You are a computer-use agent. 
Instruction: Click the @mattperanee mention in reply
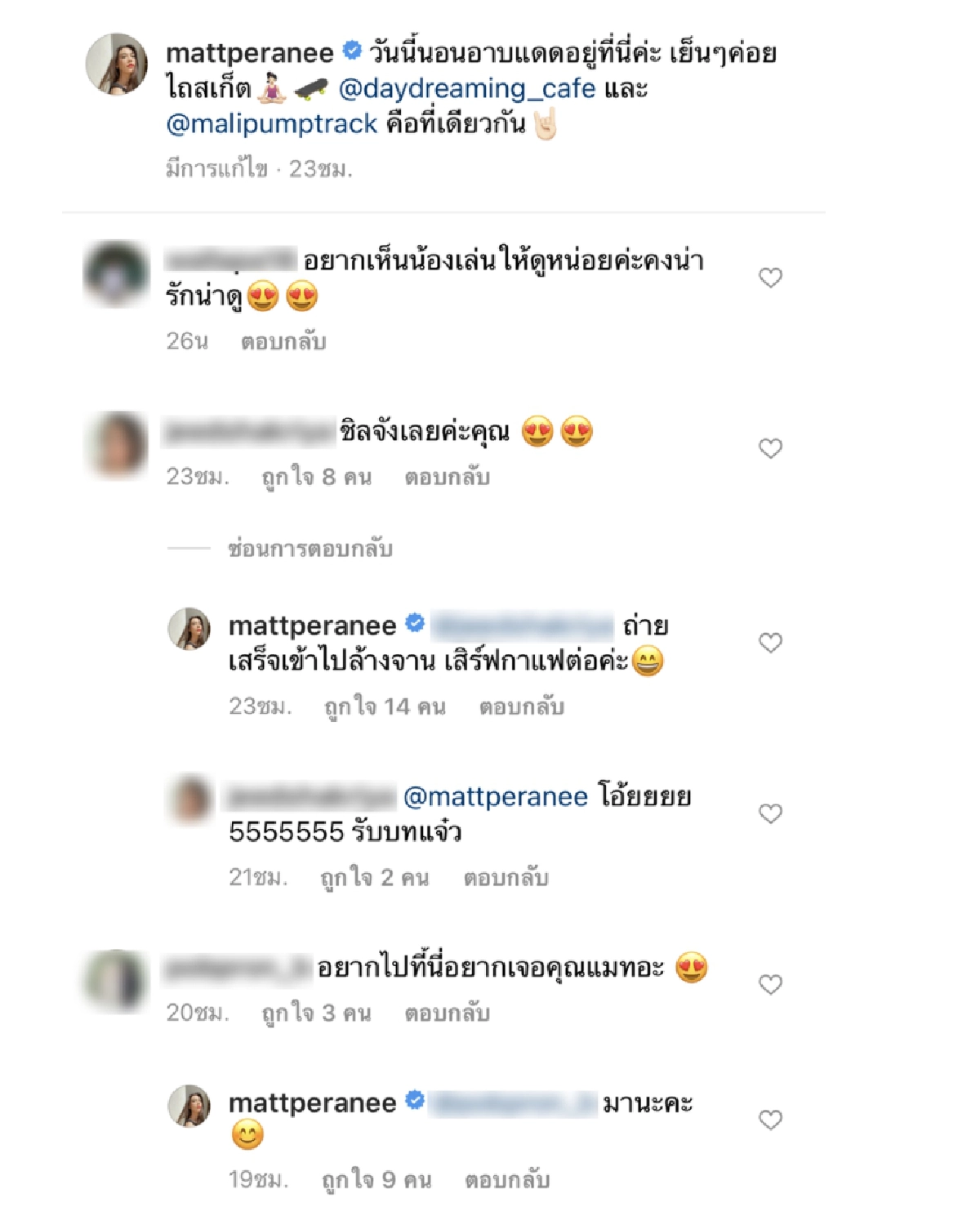tap(496, 796)
